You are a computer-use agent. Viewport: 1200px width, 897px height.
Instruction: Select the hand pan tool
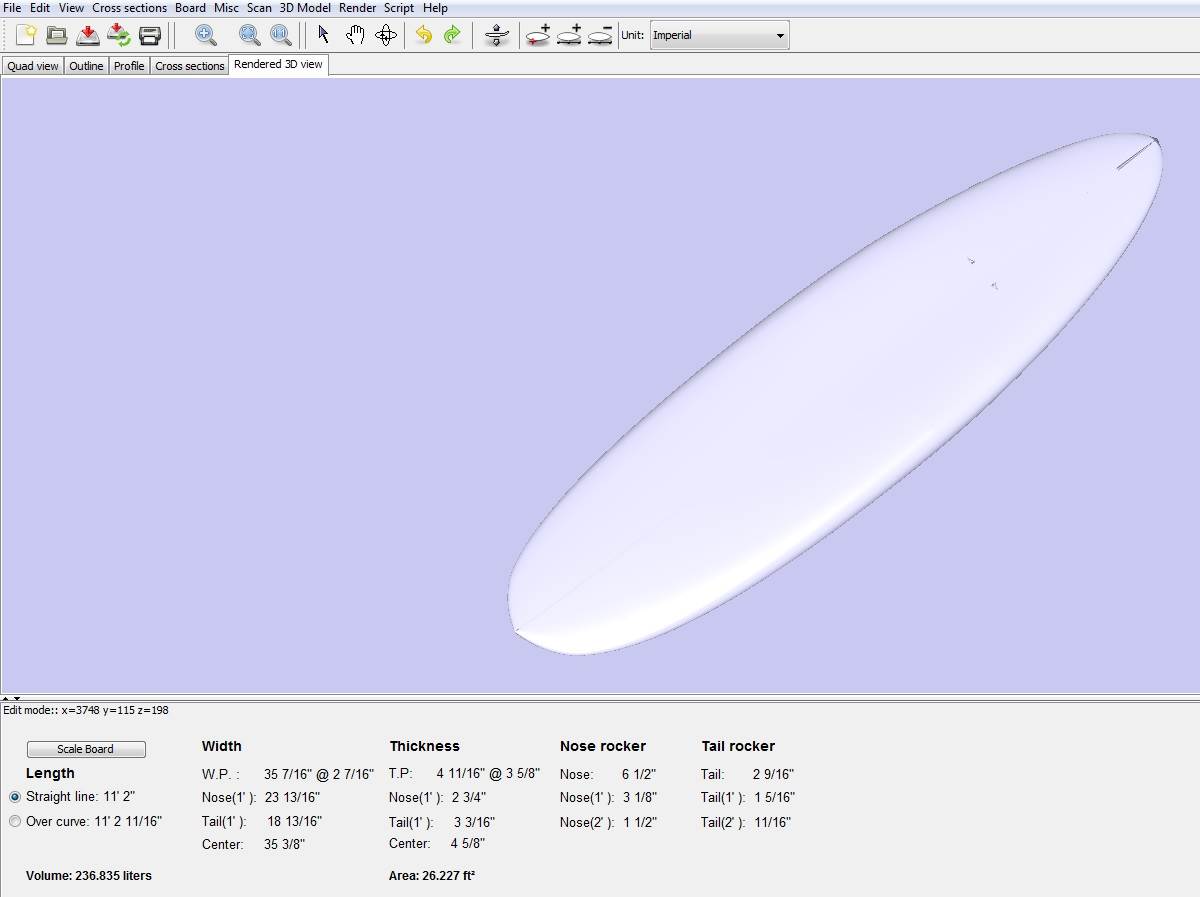(355, 36)
